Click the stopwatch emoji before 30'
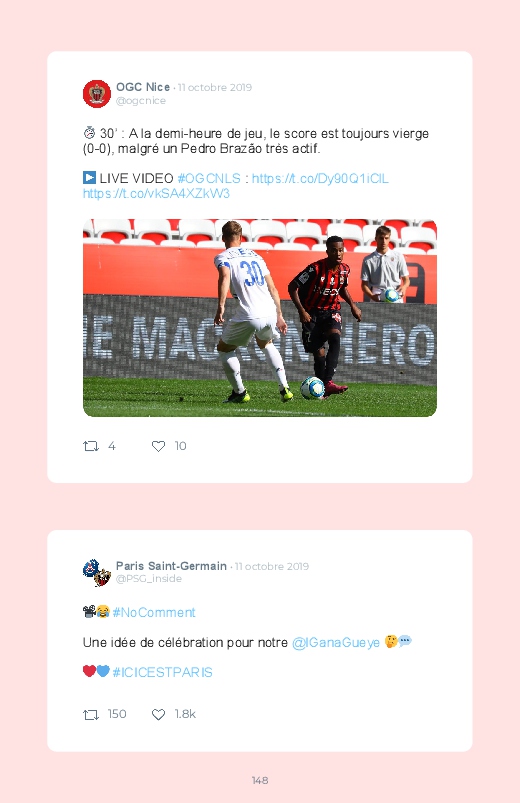The image size is (520, 803). click(89, 133)
